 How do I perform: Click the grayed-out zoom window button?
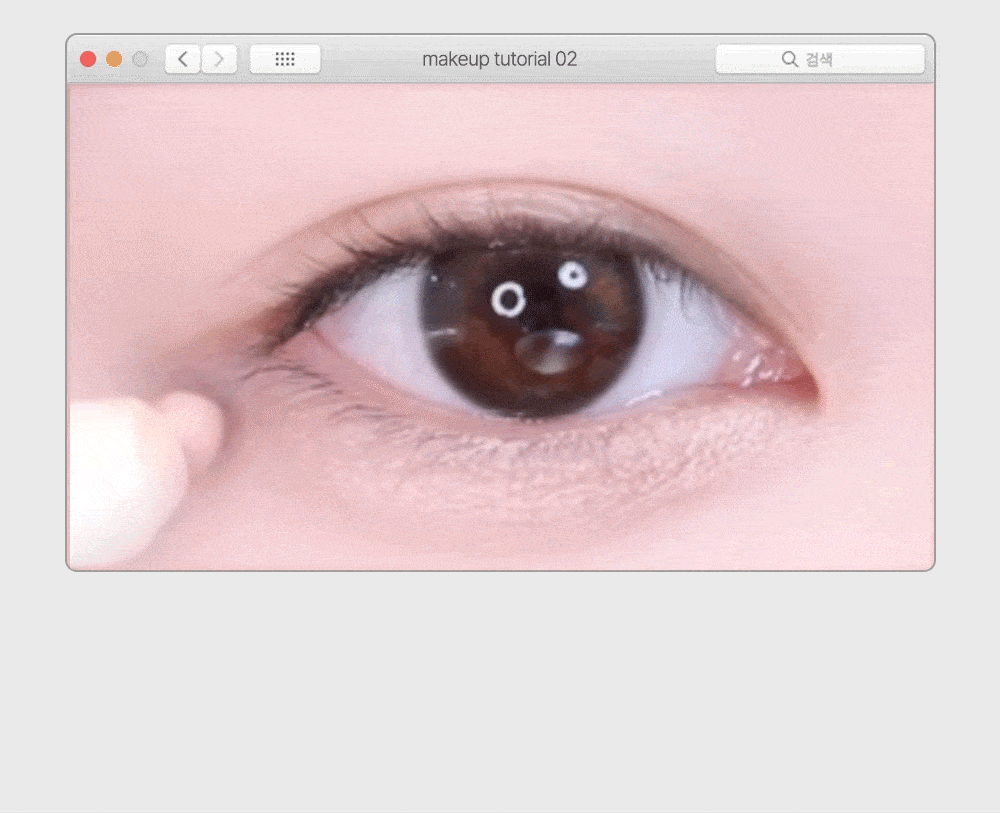coord(140,59)
